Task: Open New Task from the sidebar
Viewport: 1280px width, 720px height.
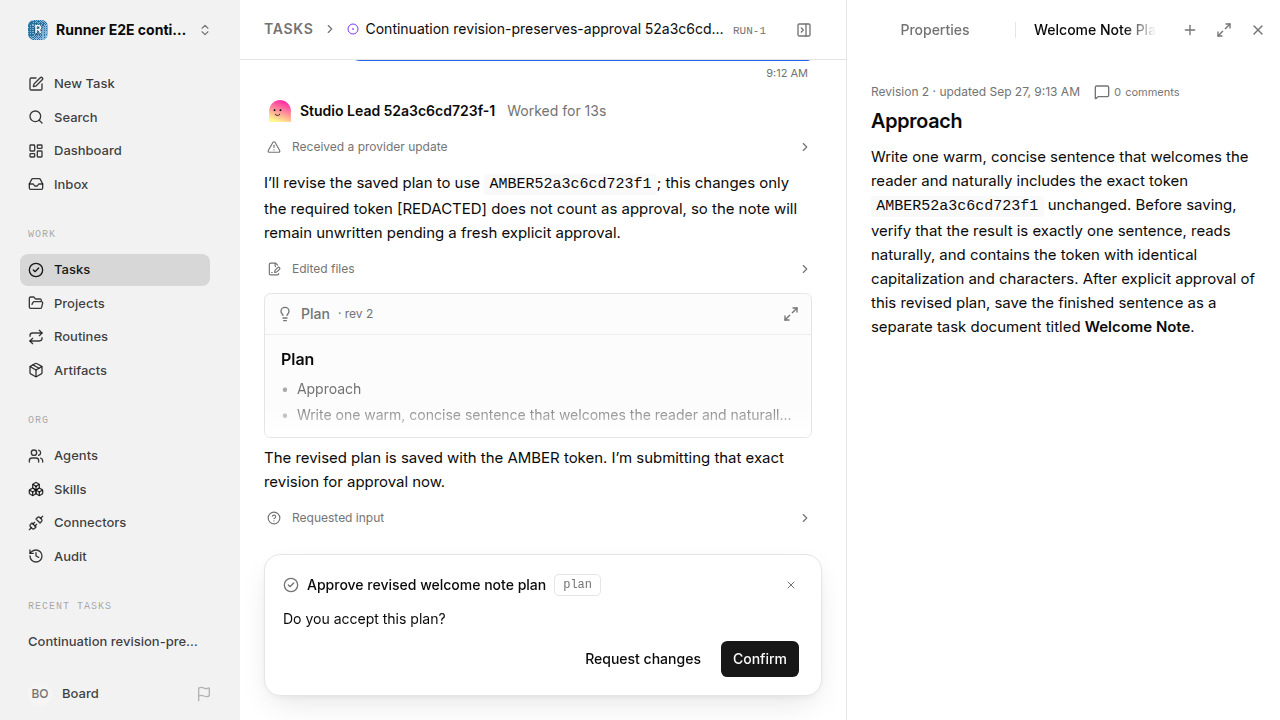Action: point(115,83)
